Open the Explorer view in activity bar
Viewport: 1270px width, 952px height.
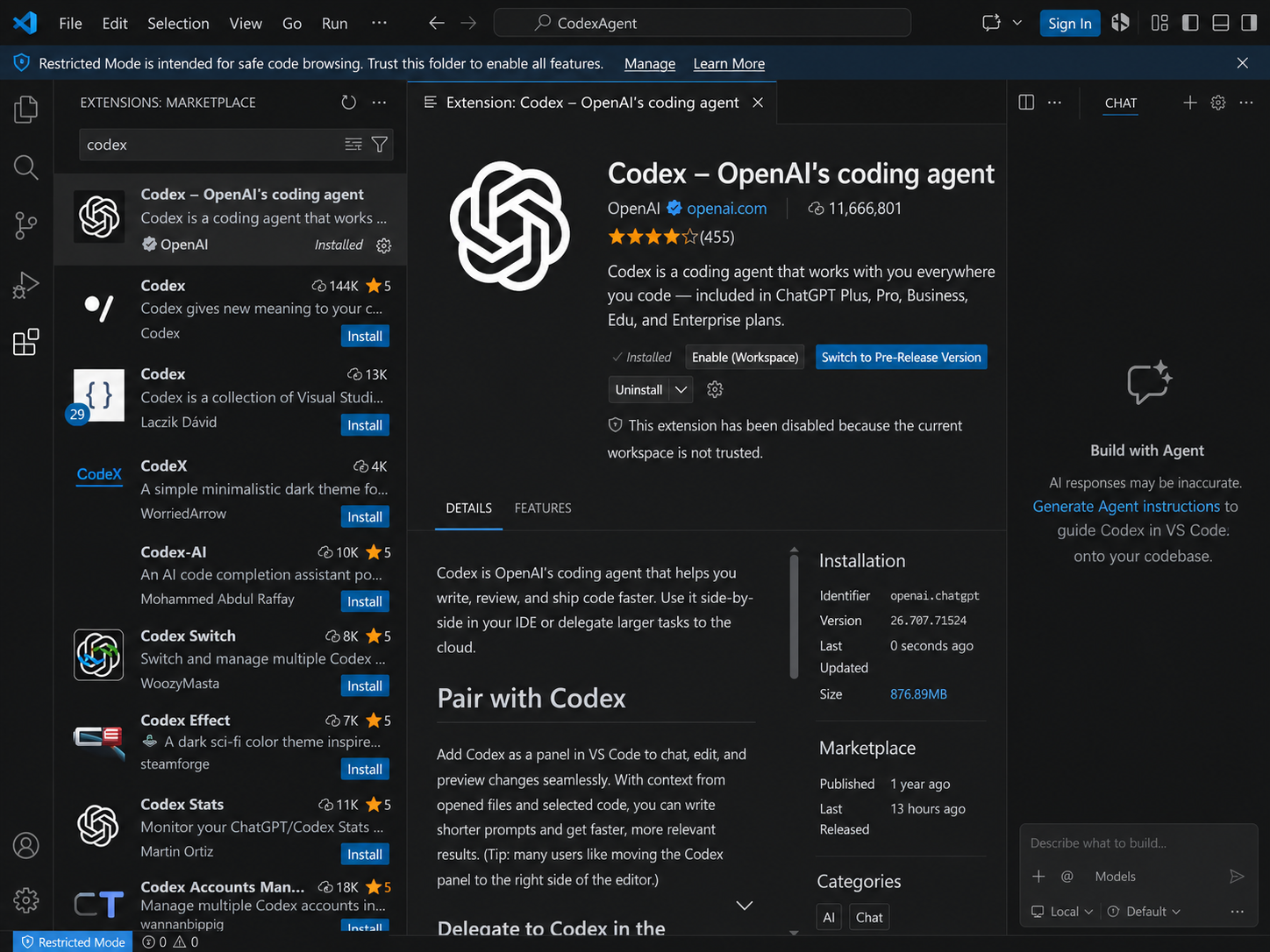tap(26, 110)
